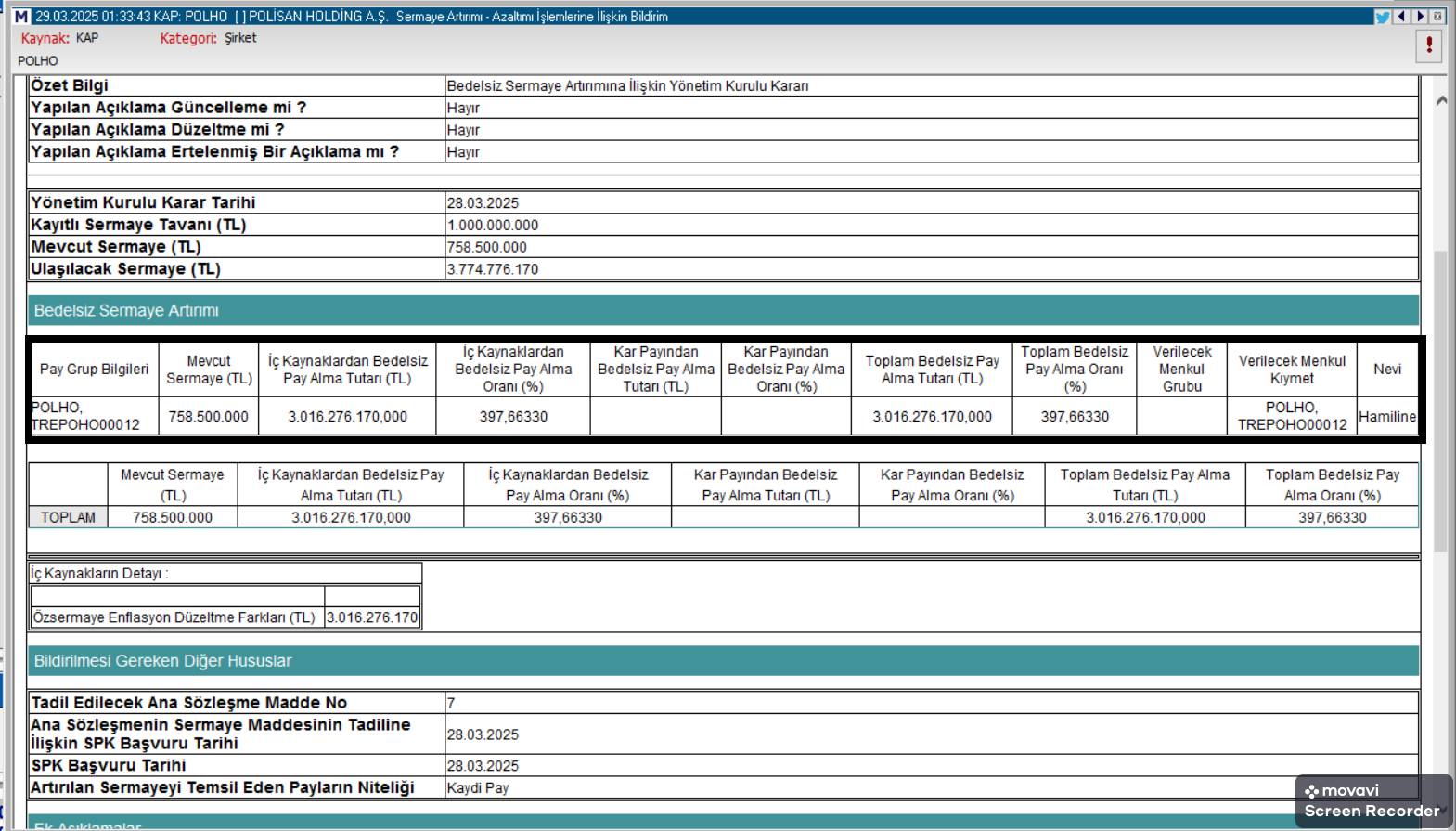Click the 'Bedelsiz Sermaye Artırımı' section header
Viewport: 1456px width, 831px height.
[x=724, y=310]
